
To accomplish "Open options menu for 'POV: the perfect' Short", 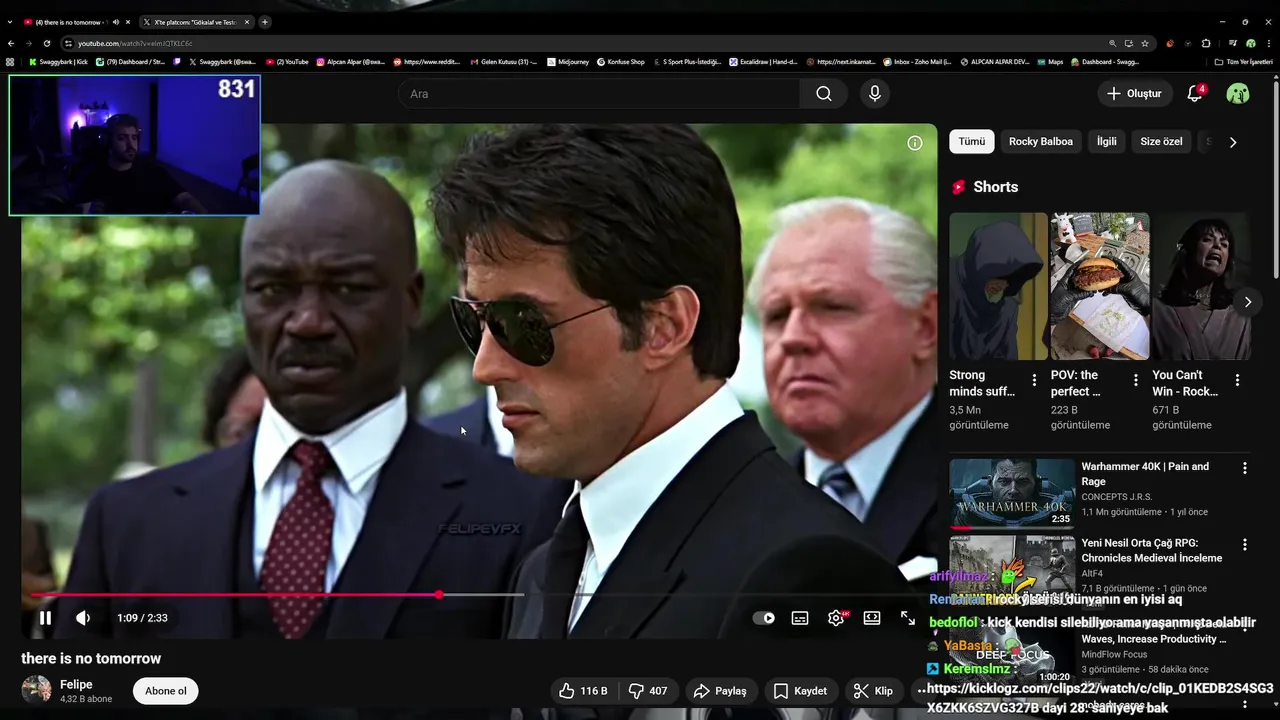I will pos(1136,380).
